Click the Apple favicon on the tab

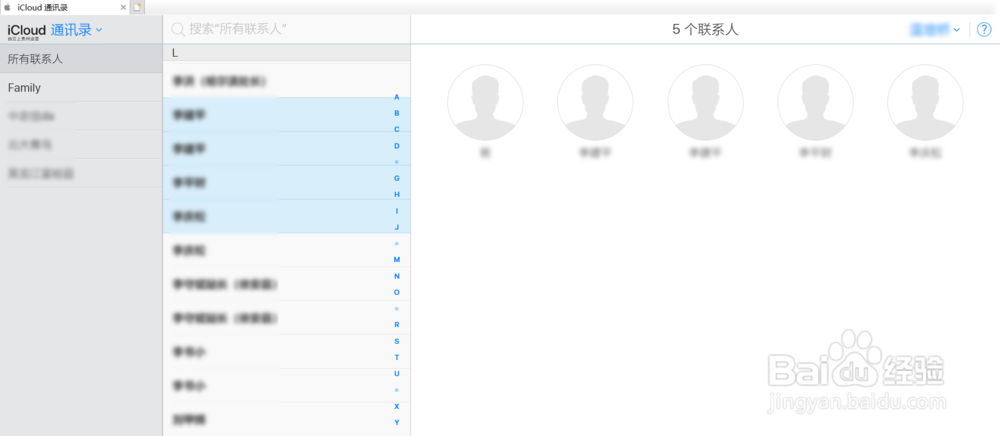(8, 7)
